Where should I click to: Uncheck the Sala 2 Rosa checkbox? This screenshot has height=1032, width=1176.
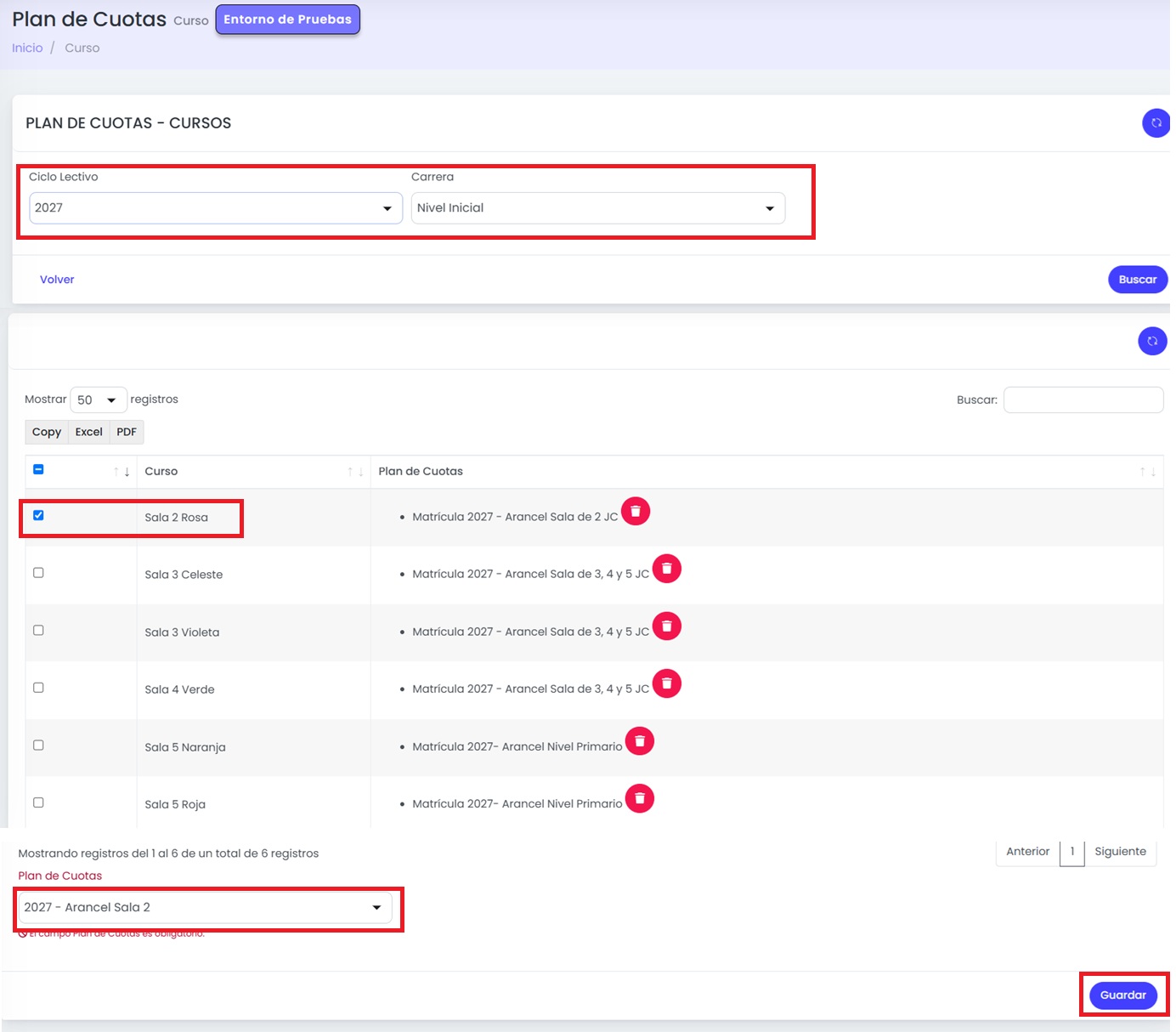tap(38, 515)
